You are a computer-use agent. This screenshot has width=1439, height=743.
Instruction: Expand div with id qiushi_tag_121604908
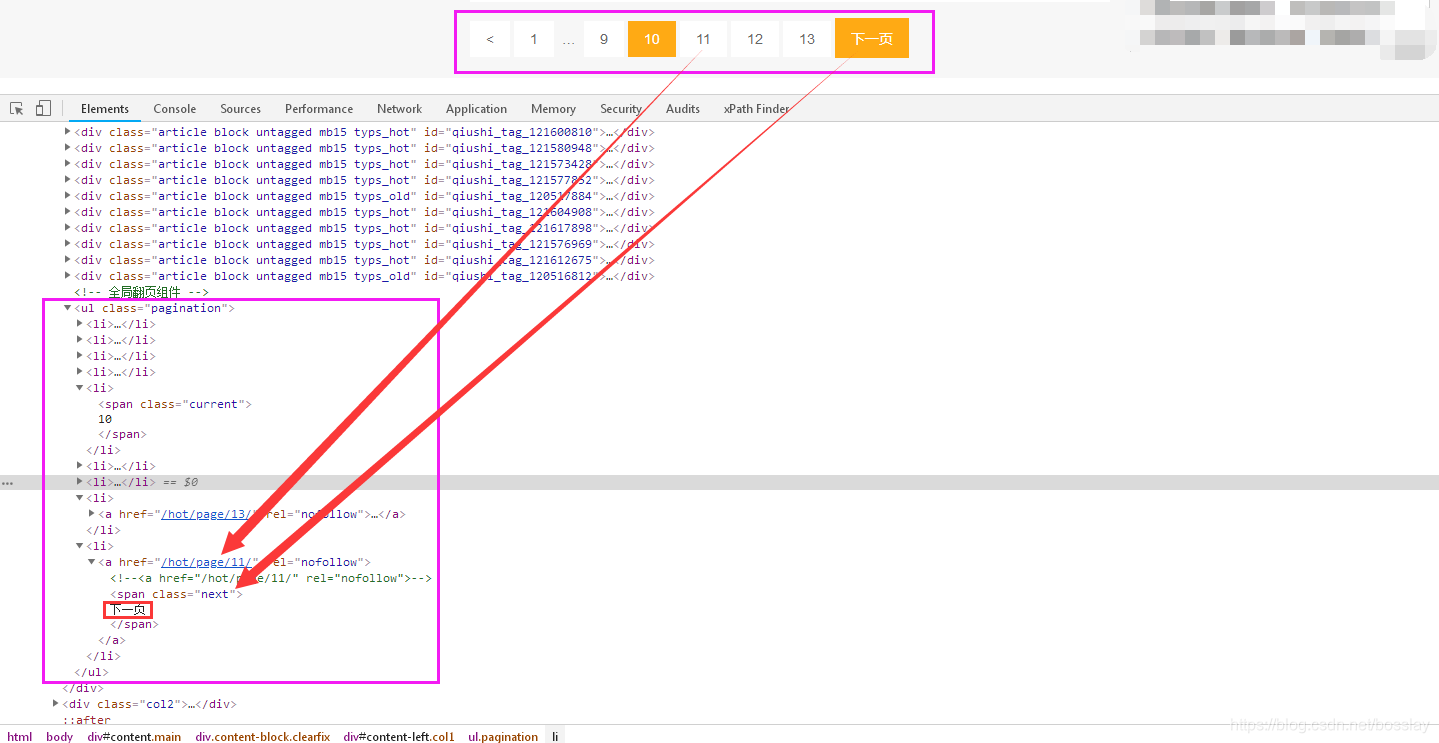(x=68, y=212)
